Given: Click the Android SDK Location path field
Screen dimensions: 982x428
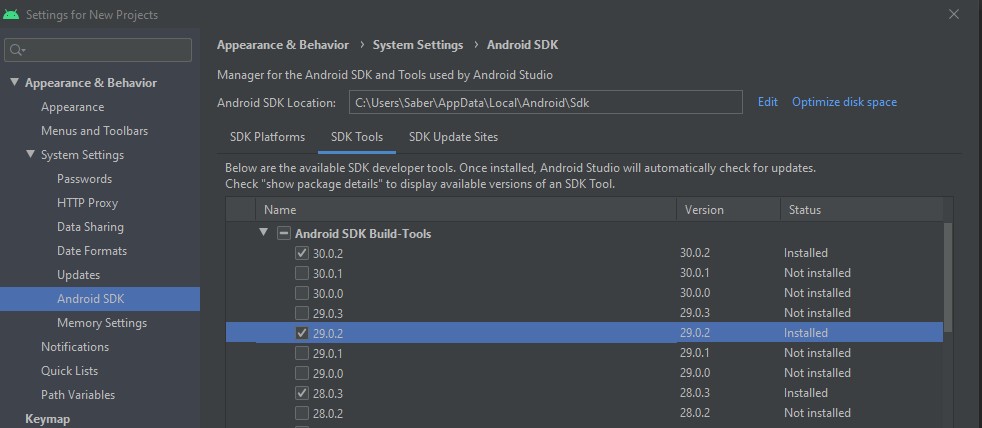Looking at the screenshot, I should (x=545, y=102).
